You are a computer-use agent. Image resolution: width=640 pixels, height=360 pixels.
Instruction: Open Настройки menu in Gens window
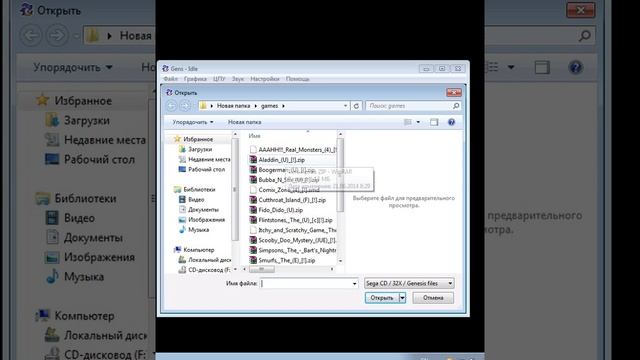[x=265, y=79]
